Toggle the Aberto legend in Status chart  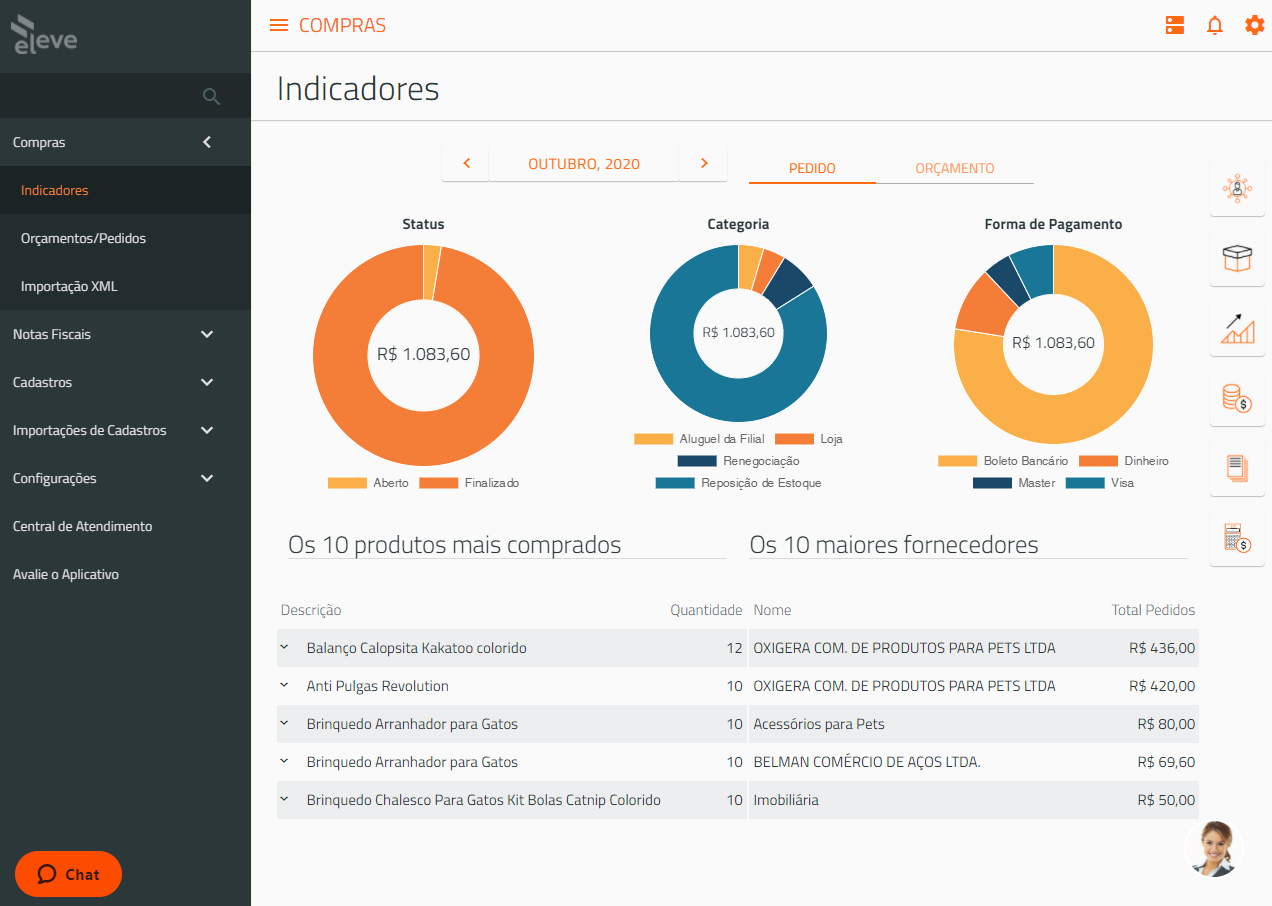(x=369, y=483)
